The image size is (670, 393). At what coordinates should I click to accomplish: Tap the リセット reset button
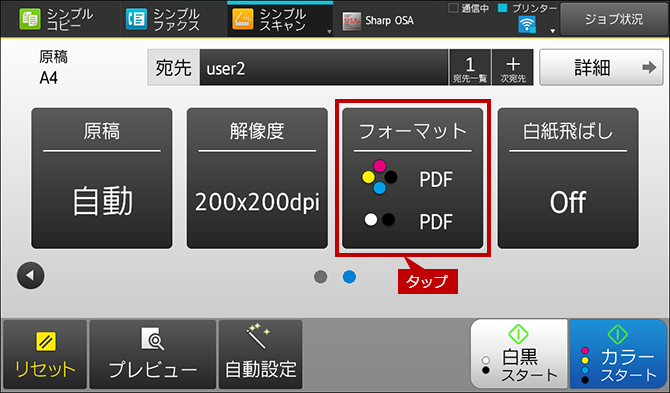pyautogui.click(x=45, y=354)
